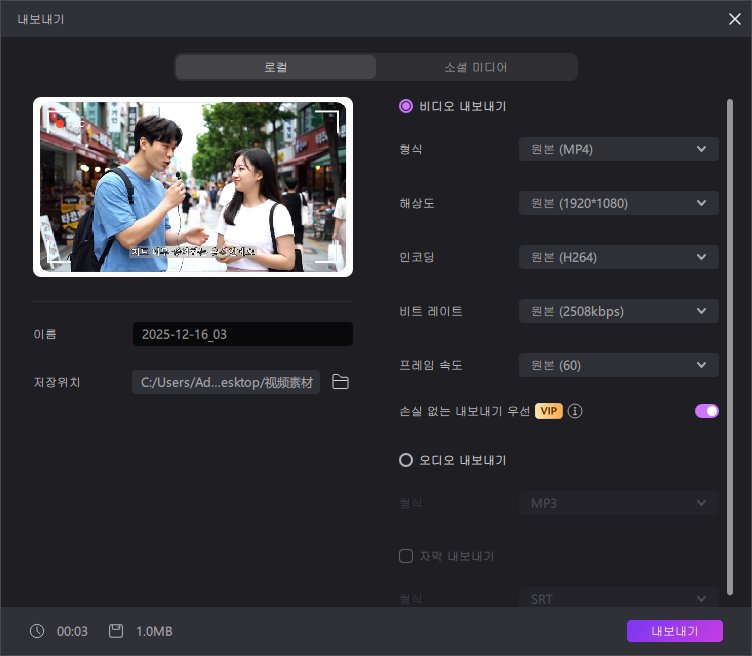
Task: Toggle lossless export priority switch
Action: (707, 411)
